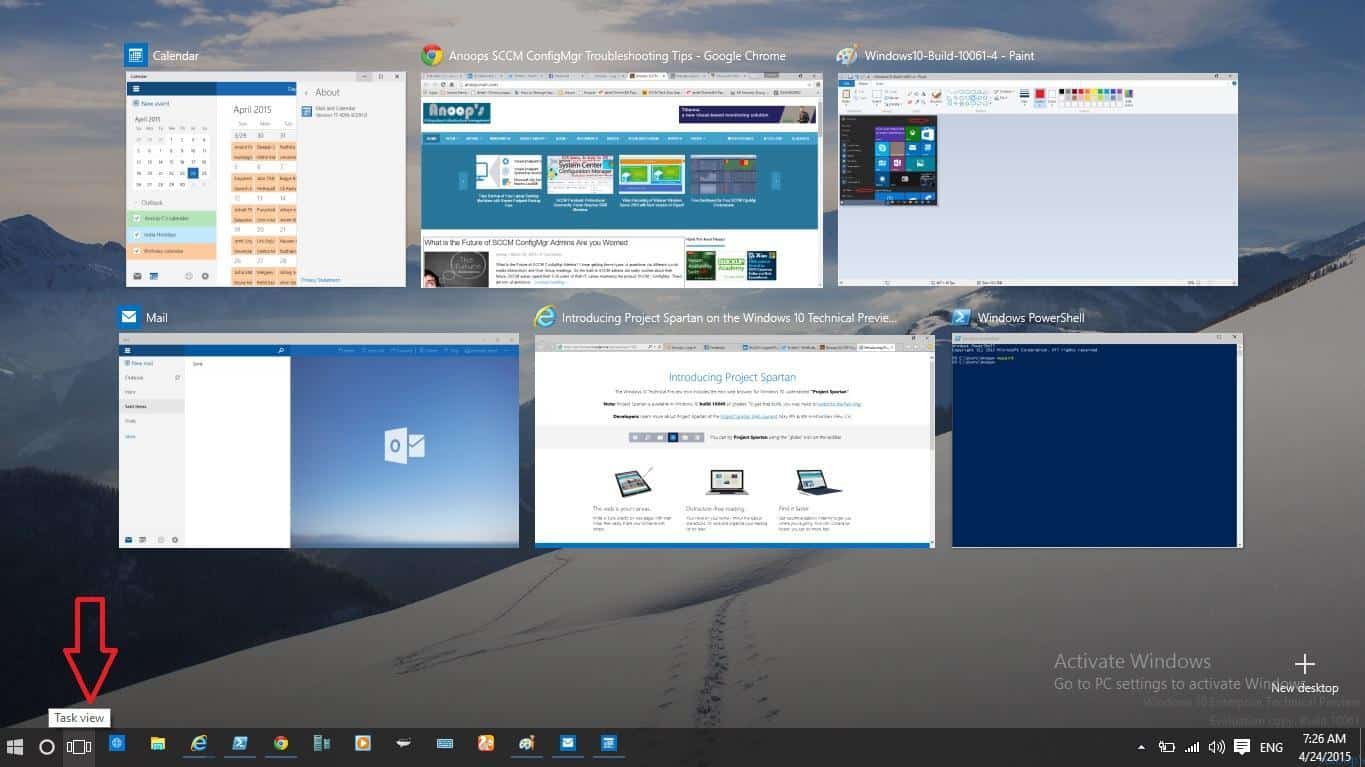
Task: Open File Explorer from the taskbar
Action: (x=158, y=744)
